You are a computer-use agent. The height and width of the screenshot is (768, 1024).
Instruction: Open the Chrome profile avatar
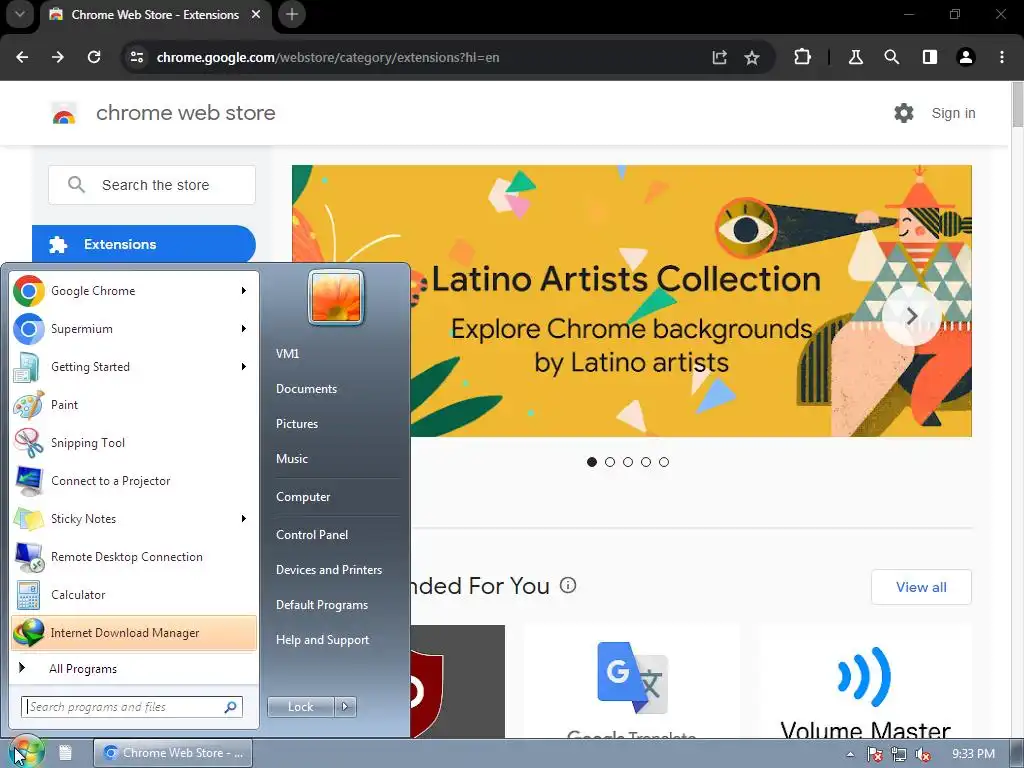[966, 57]
